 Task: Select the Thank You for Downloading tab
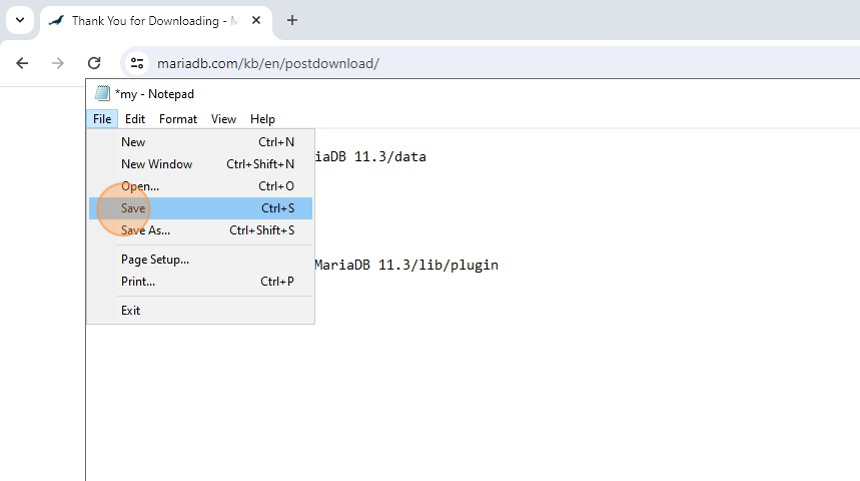point(156,21)
